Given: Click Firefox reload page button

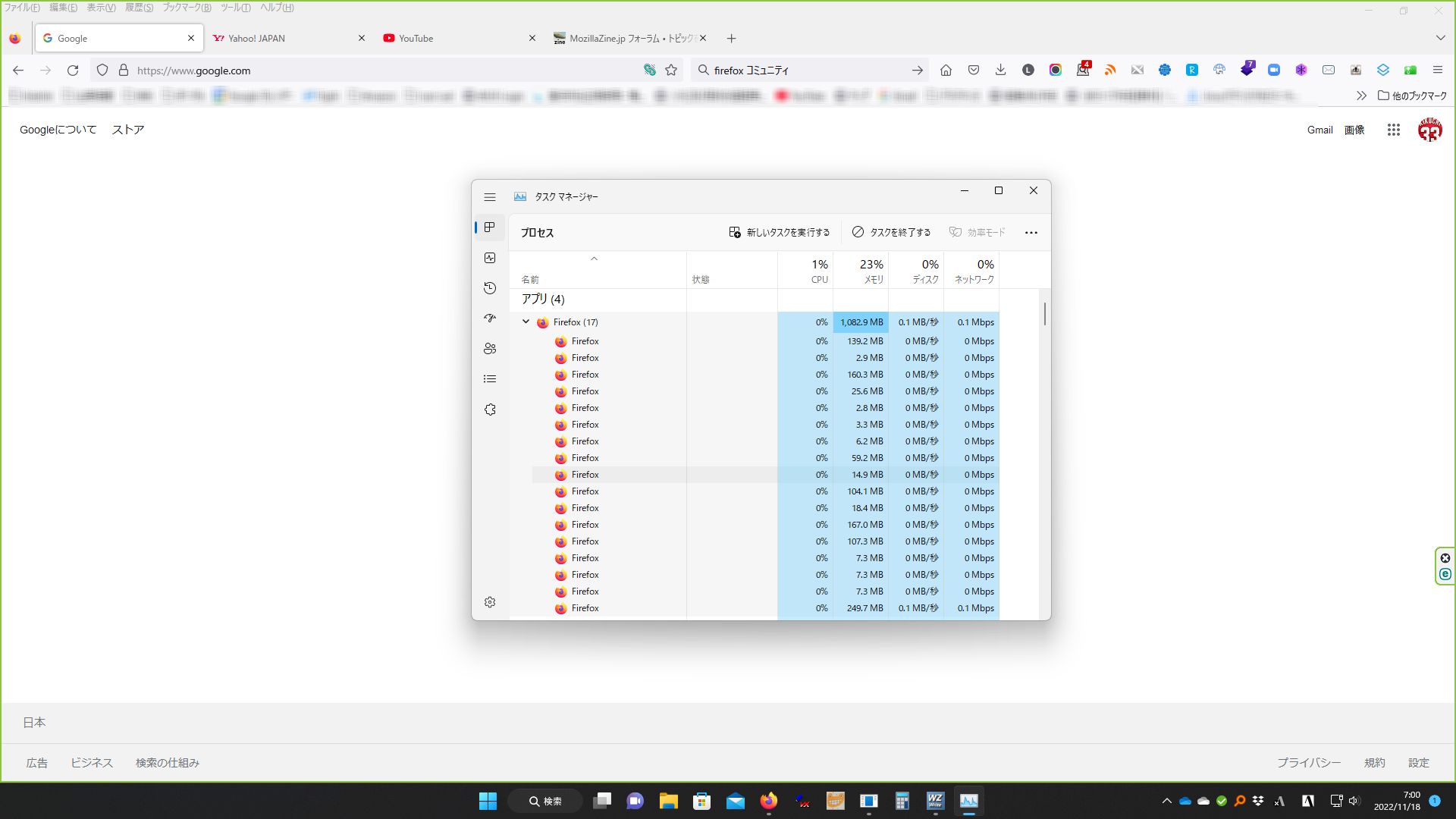Looking at the screenshot, I should pos(73,71).
